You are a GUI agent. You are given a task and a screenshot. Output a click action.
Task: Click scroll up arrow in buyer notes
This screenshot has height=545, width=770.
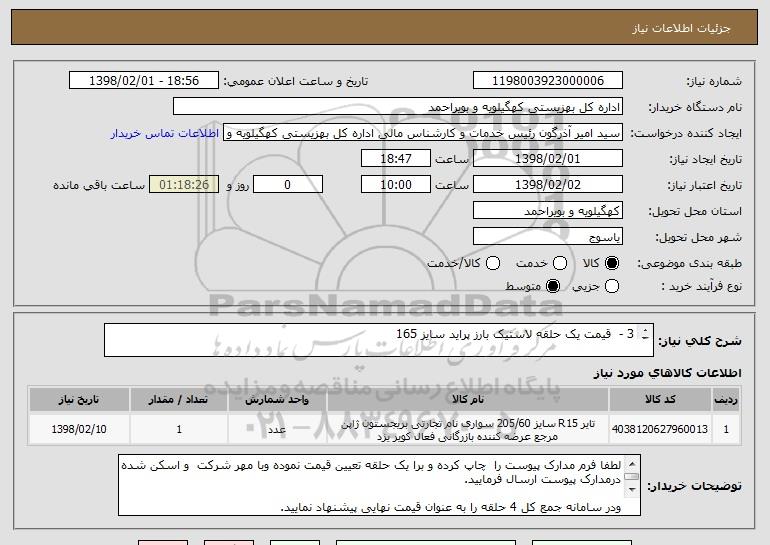point(632,463)
